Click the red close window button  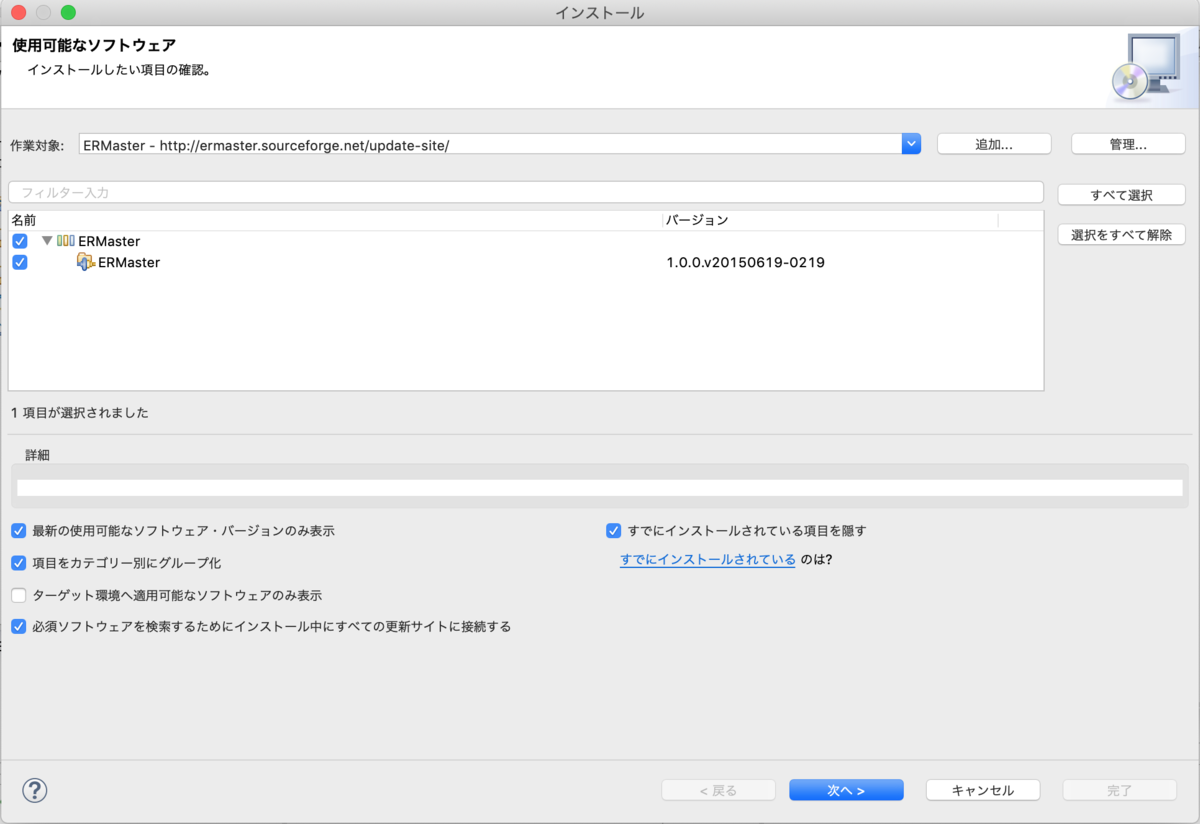click(18, 12)
